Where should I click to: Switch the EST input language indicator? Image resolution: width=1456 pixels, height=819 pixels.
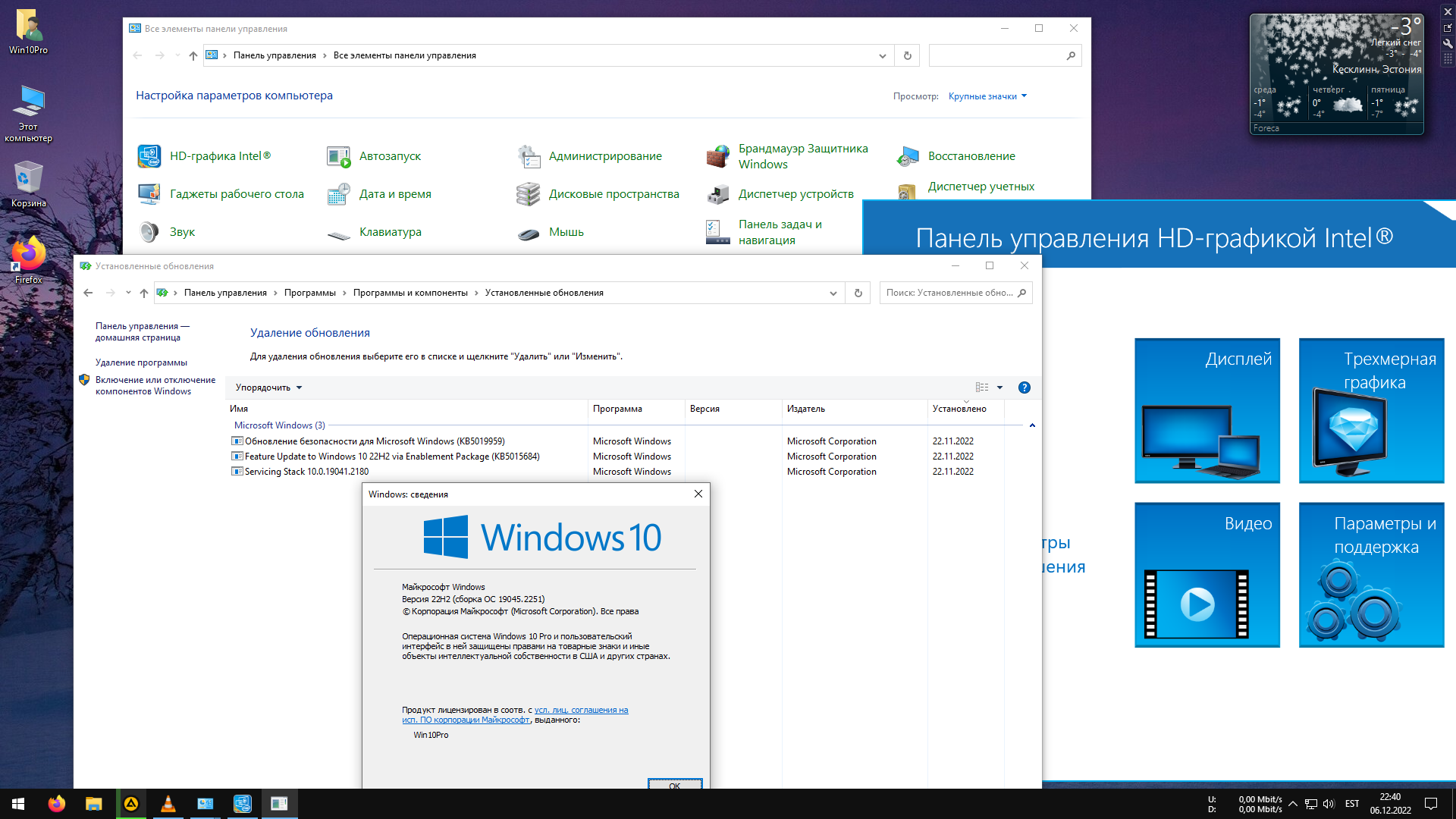click(1352, 804)
